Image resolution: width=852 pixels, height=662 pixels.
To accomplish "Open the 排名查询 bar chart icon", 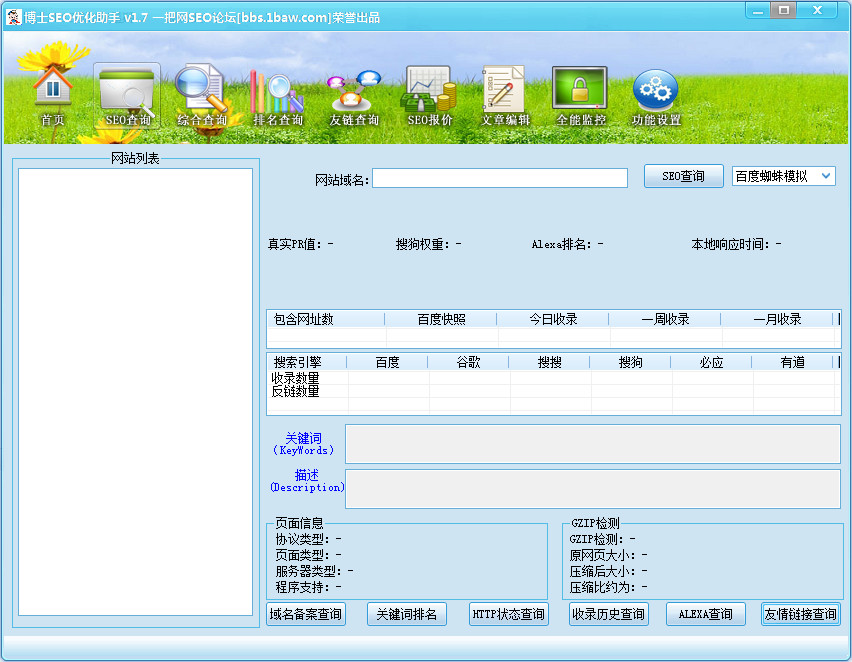I will 277,97.
